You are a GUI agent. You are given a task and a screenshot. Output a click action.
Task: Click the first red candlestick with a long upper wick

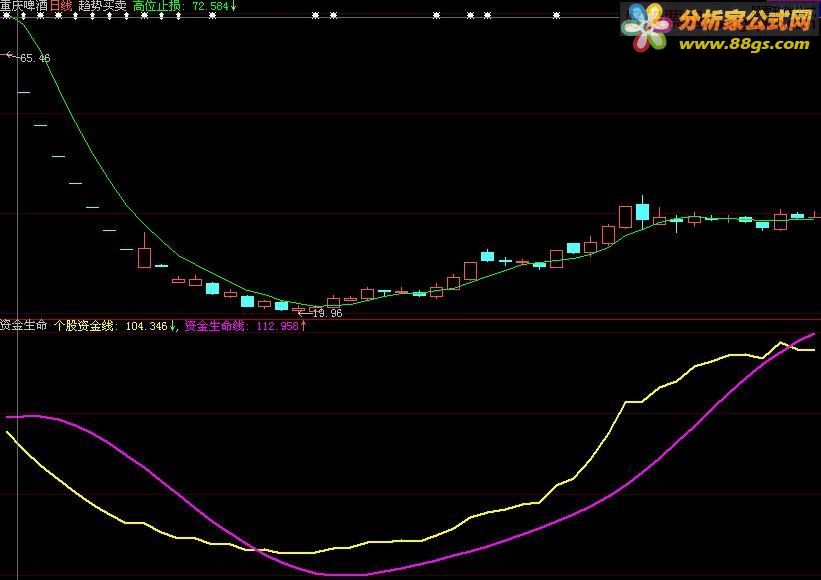click(x=145, y=250)
